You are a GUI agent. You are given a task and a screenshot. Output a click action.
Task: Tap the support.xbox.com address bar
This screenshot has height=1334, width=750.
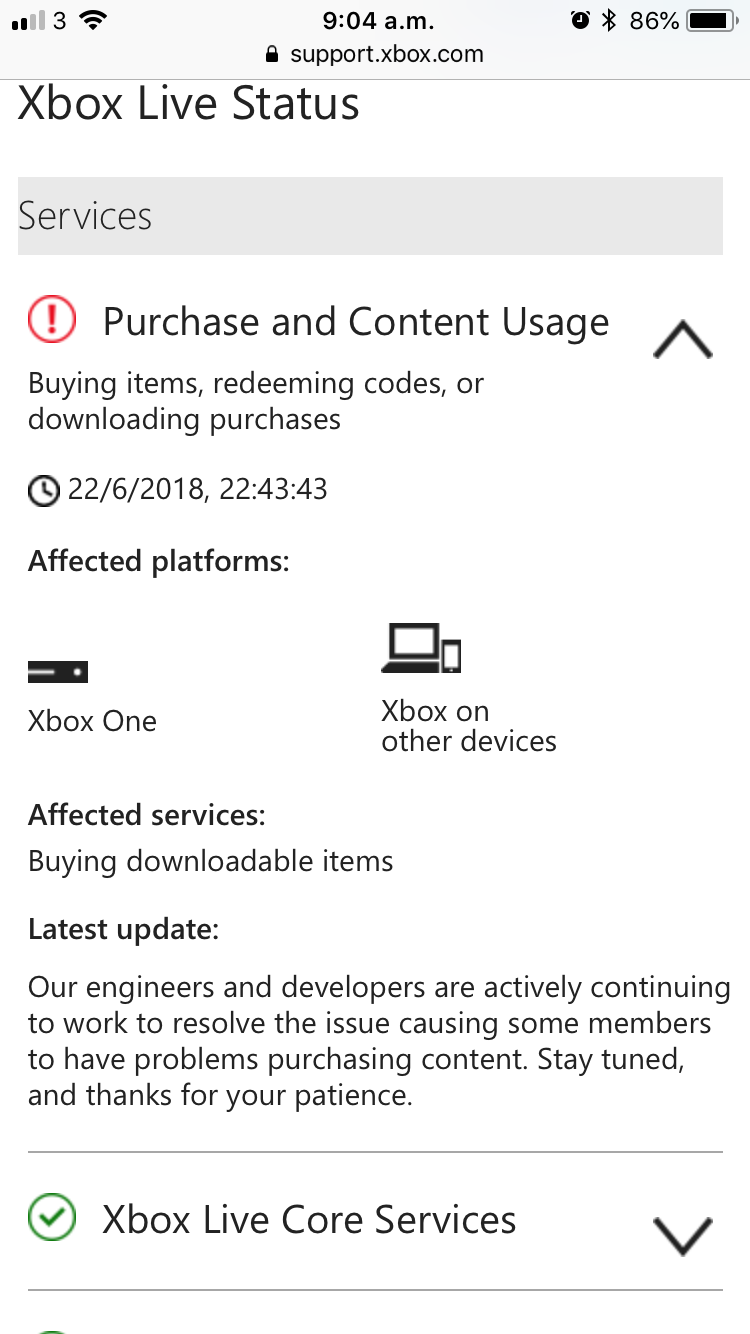(375, 54)
